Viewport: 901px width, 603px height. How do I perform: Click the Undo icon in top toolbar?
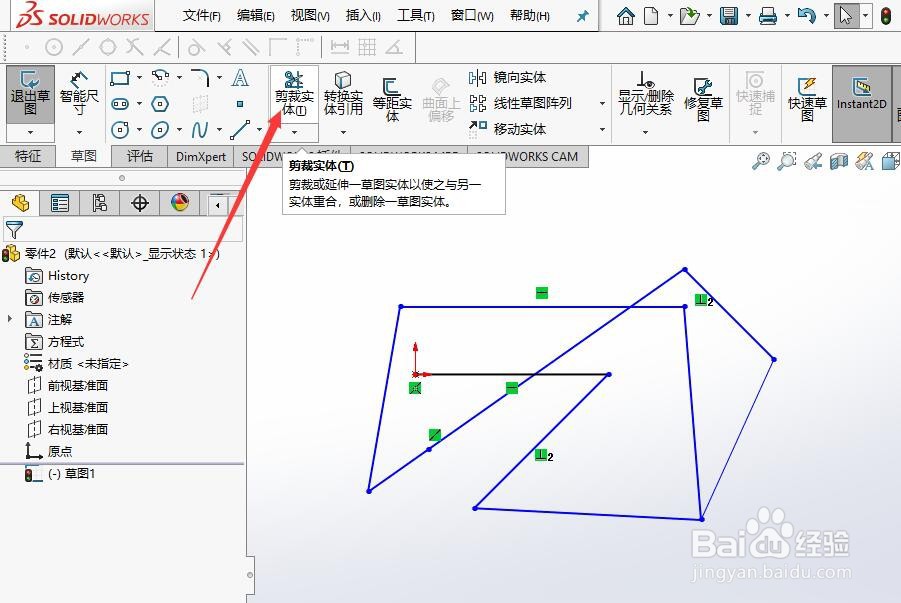click(x=807, y=16)
